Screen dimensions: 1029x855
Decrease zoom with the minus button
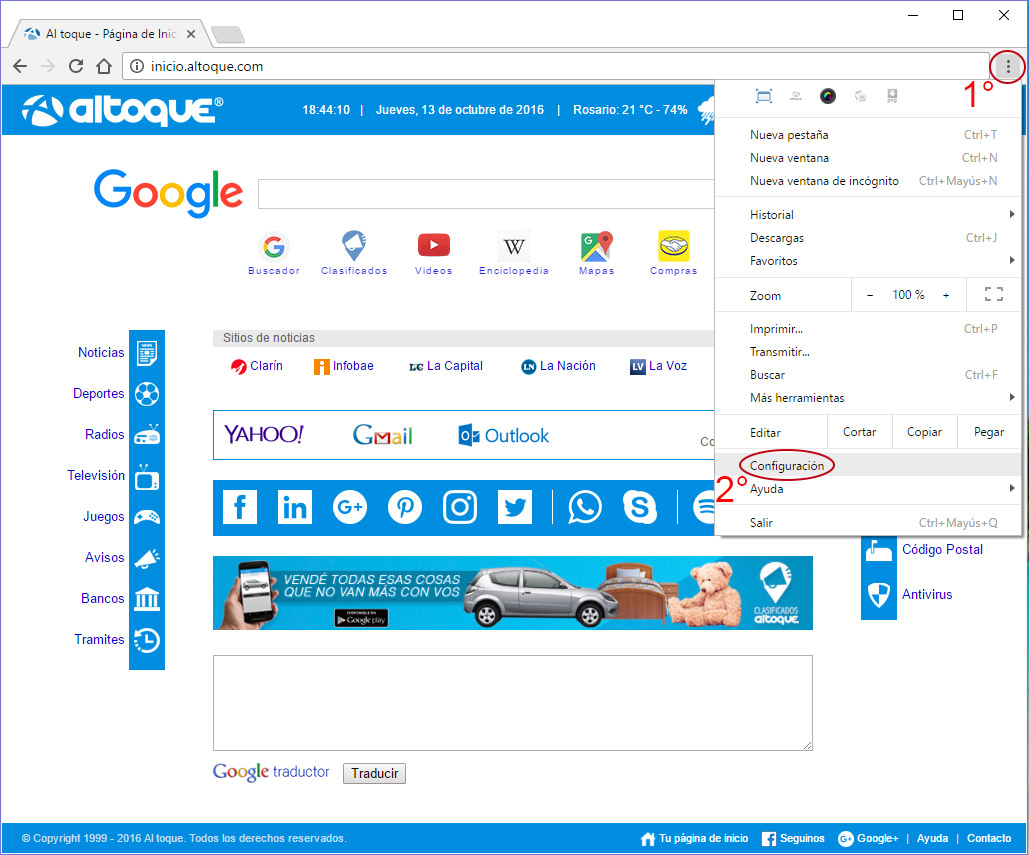pyautogui.click(x=870, y=295)
